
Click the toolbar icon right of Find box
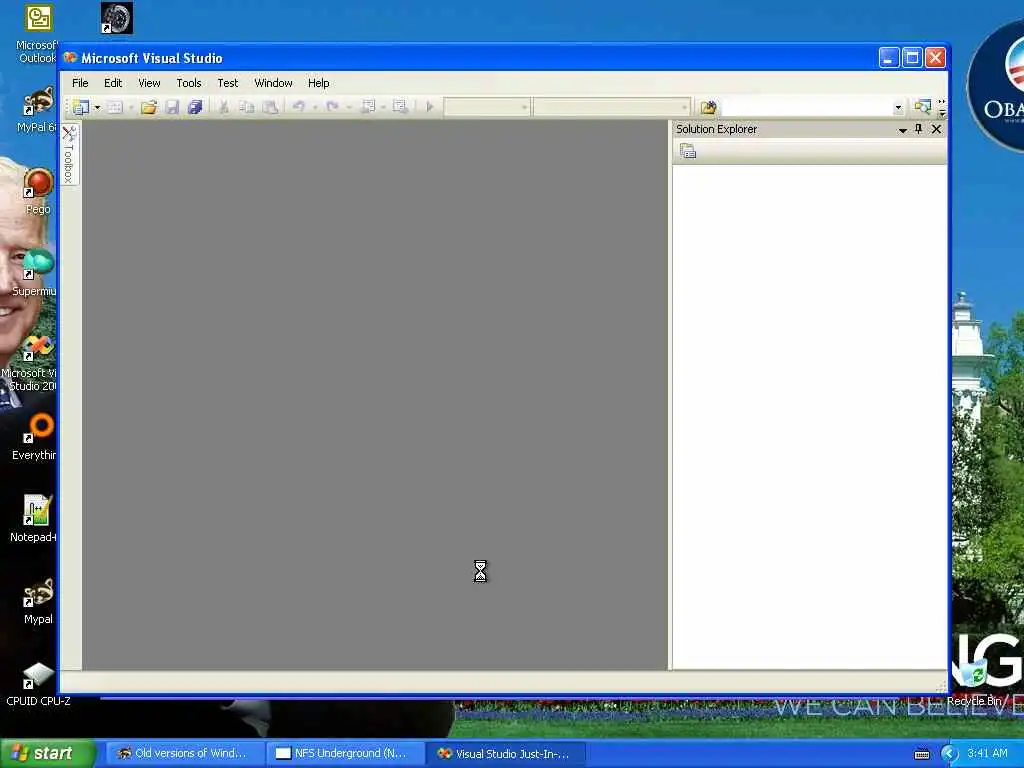[x=922, y=106]
